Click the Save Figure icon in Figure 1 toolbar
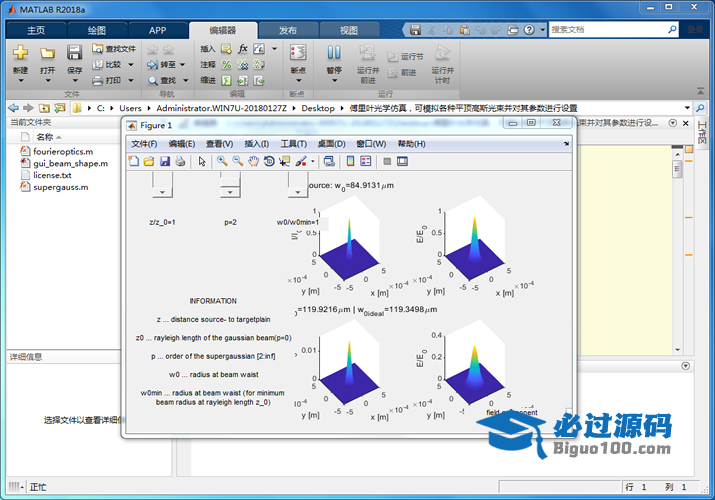 165,161
